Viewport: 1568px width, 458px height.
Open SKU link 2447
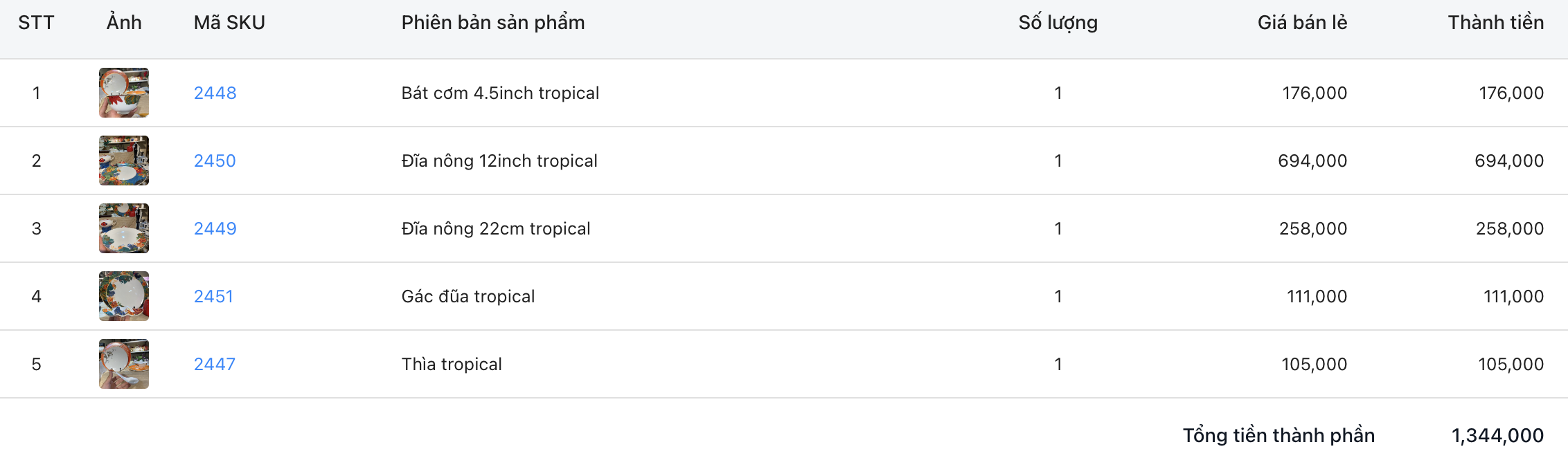coord(214,364)
